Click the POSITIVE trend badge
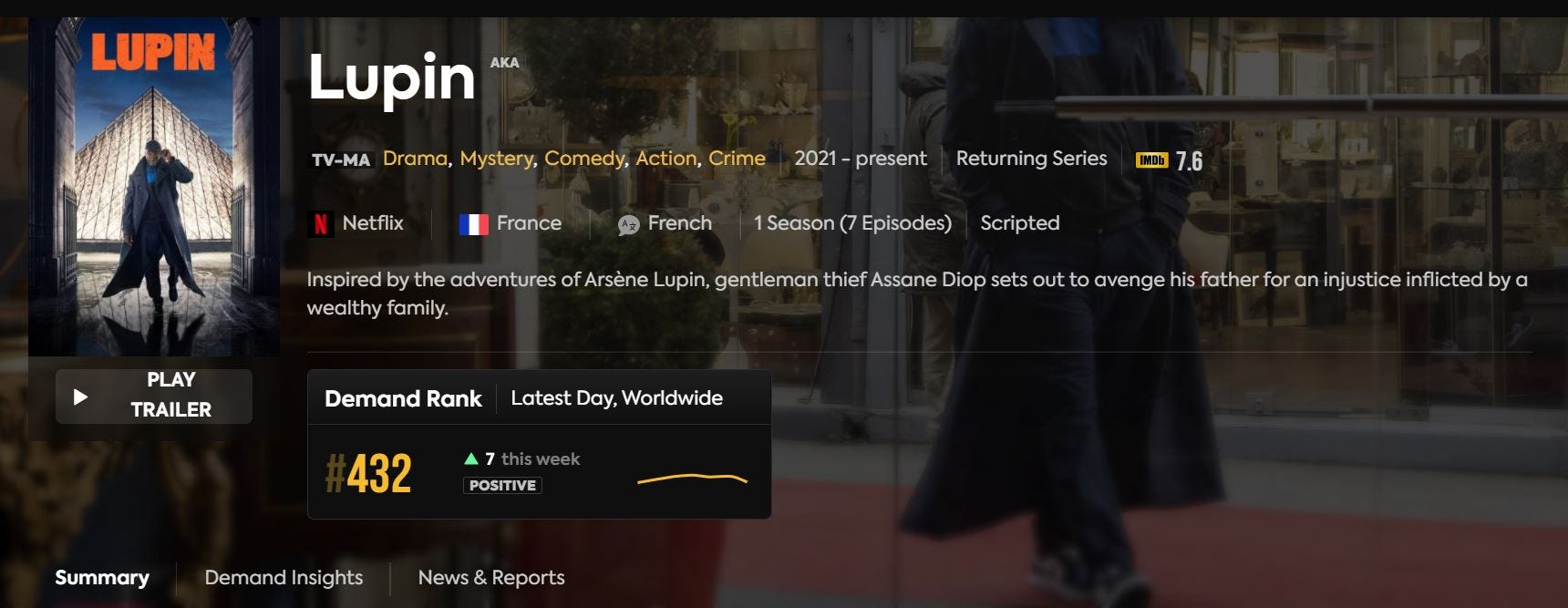The height and width of the screenshot is (608, 1568). coord(502,485)
